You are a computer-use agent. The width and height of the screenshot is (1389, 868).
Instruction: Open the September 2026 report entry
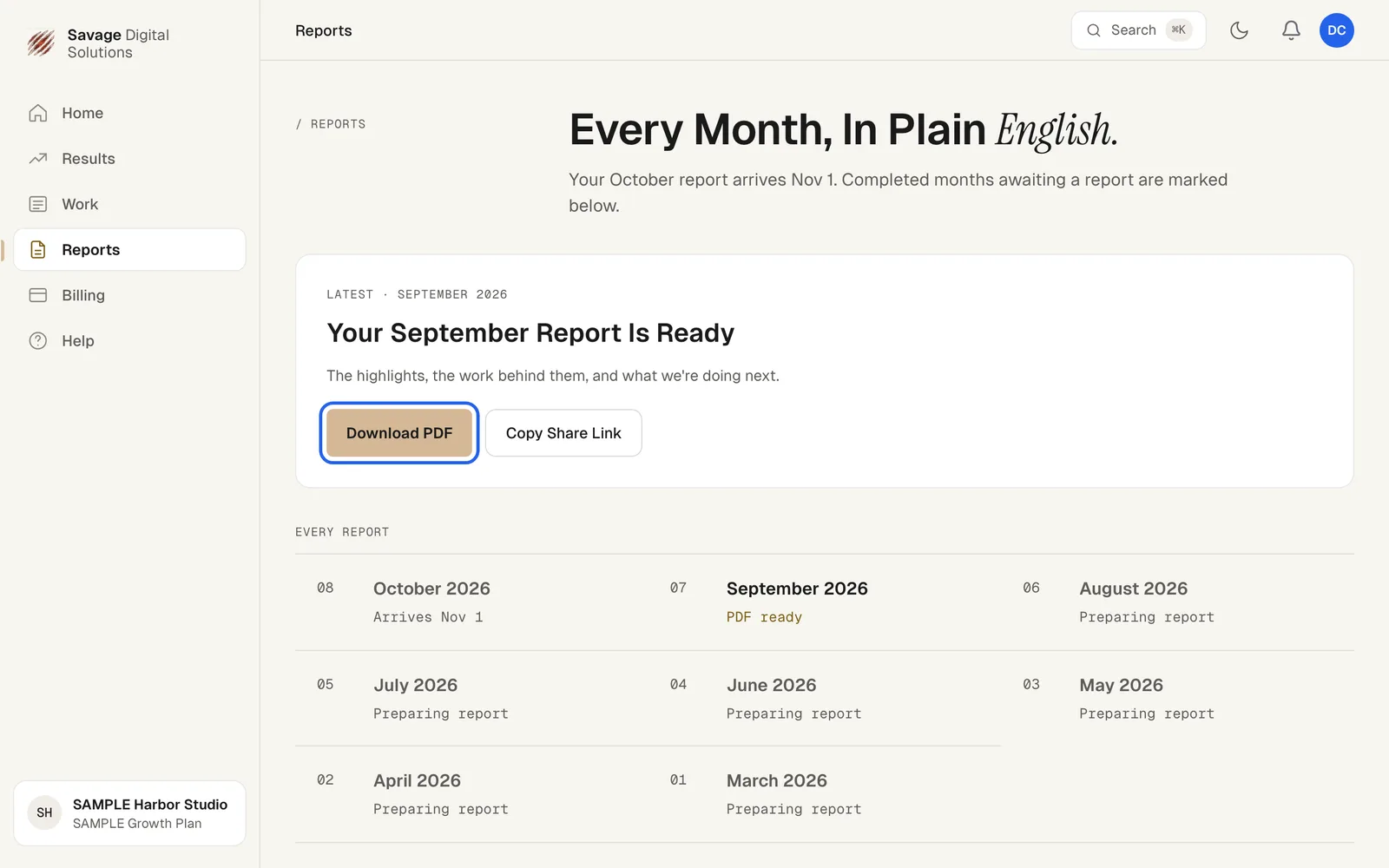[x=825, y=602]
